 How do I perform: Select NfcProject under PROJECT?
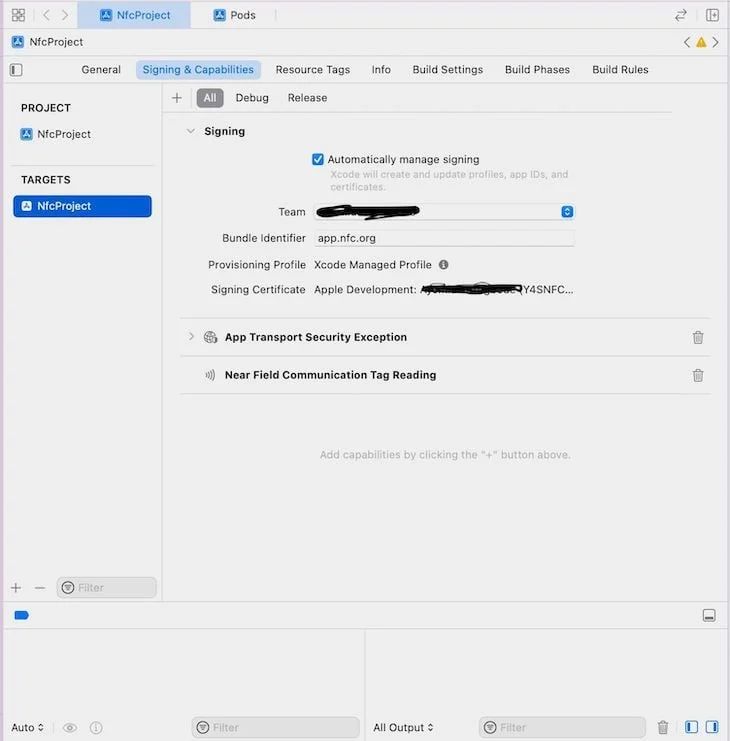(55, 134)
